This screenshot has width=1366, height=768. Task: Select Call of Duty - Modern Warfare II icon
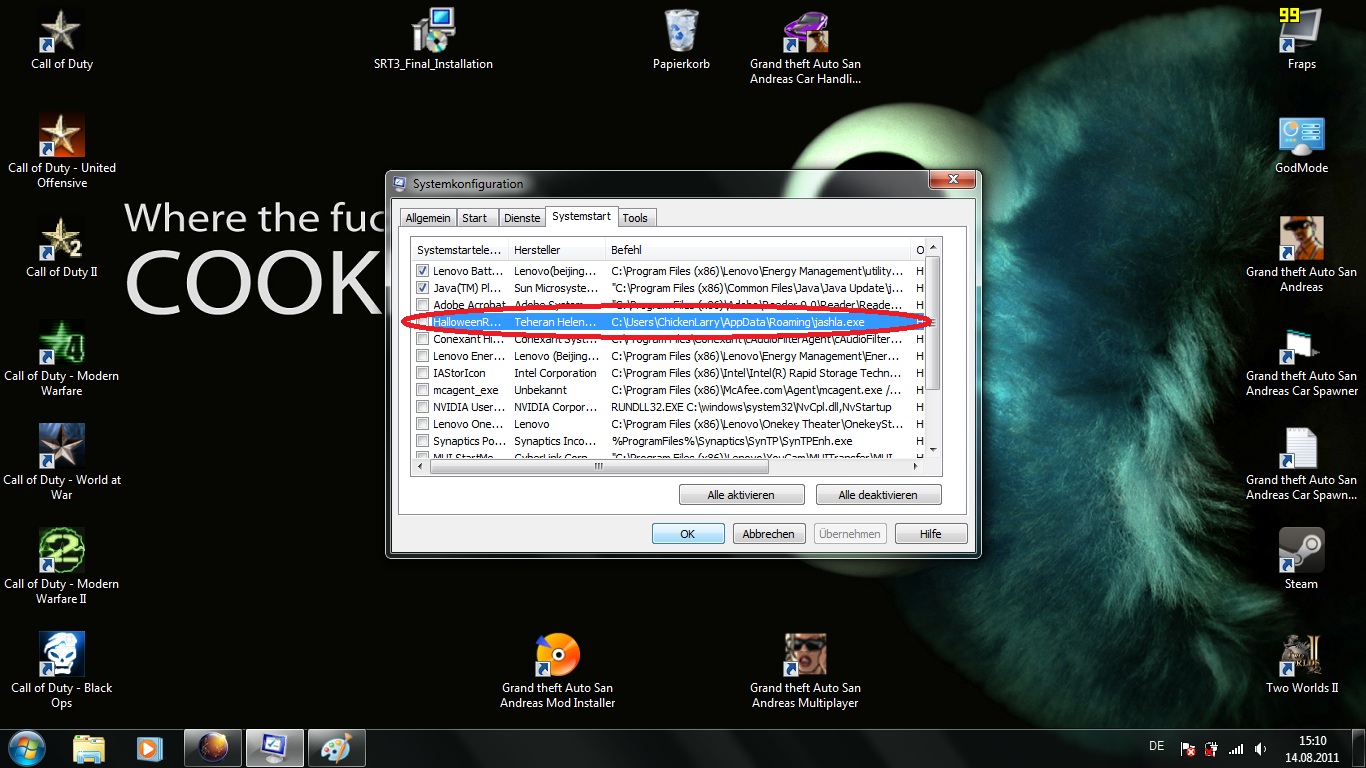point(62,567)
